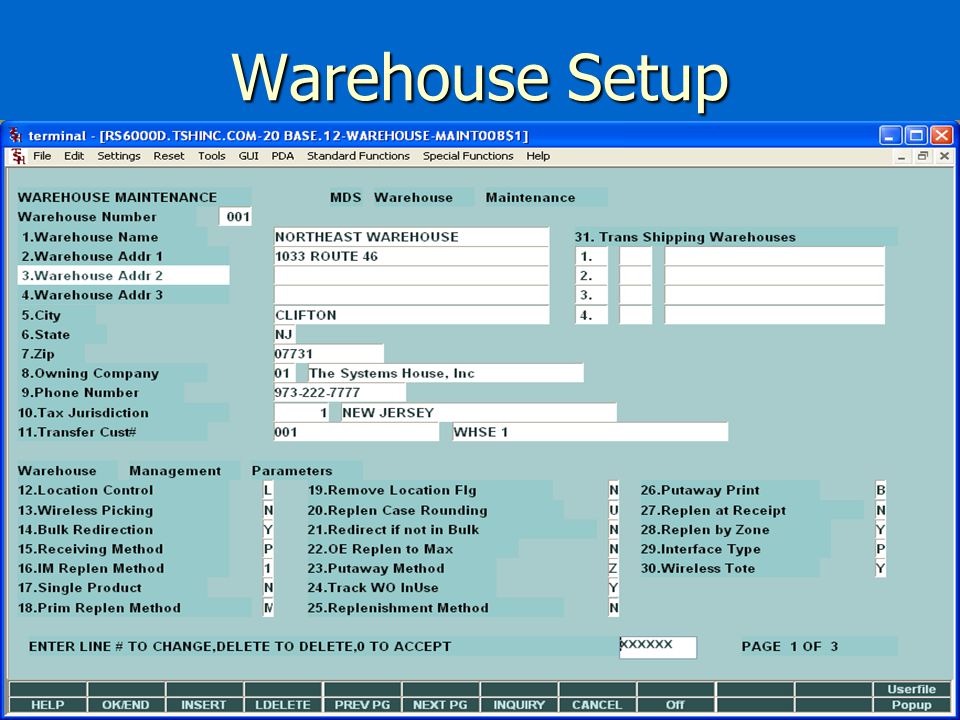Viewport: 960px width, 720px height.
Task: Open the GUI menu
Action: 249,156
